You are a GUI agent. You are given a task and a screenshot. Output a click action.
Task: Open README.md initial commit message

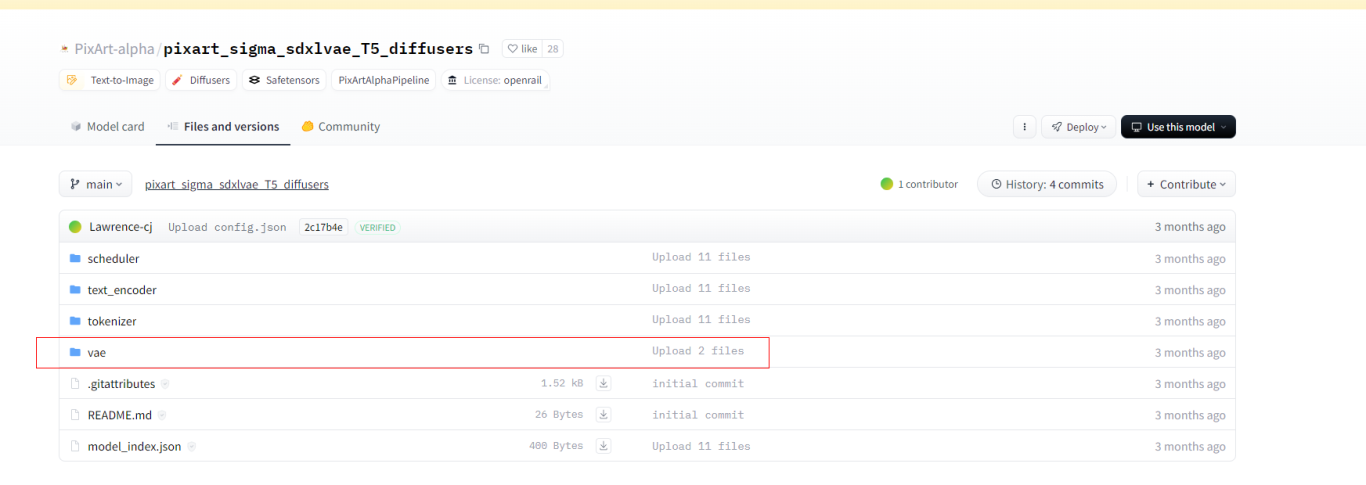pyautogui.click(x=698, y=414)
